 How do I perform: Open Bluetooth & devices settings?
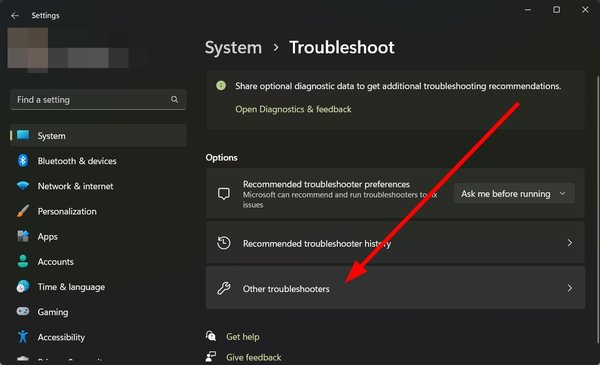pos(98,161)
